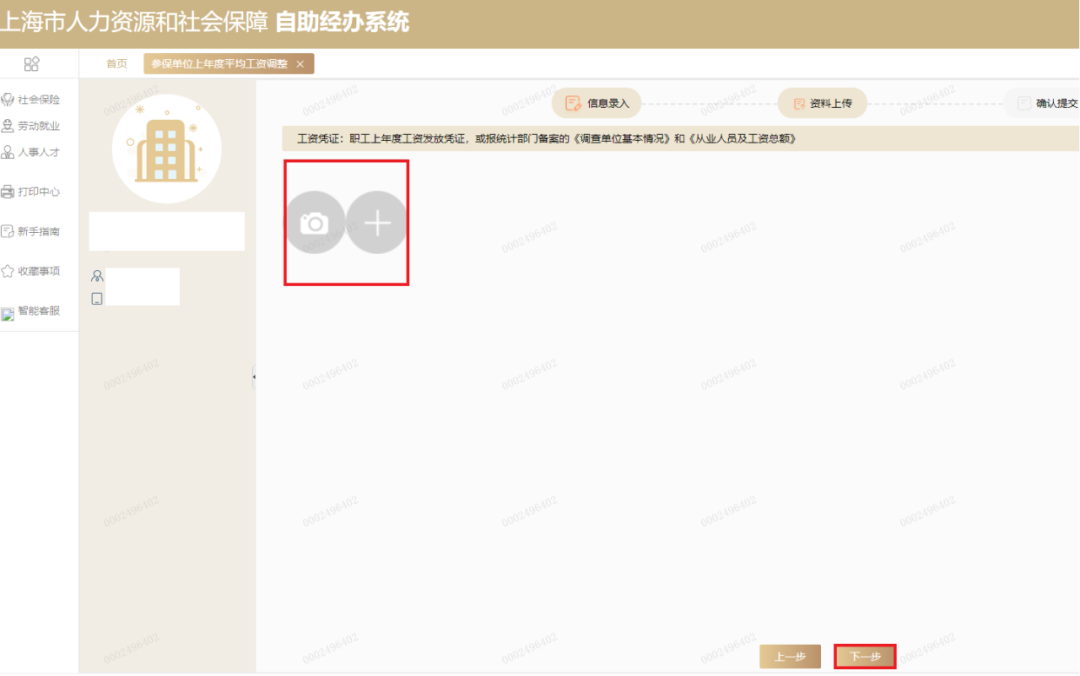Click the 收藏事项 star icon
This screenshot has height=676, width=1080.
tap(8, 272)
